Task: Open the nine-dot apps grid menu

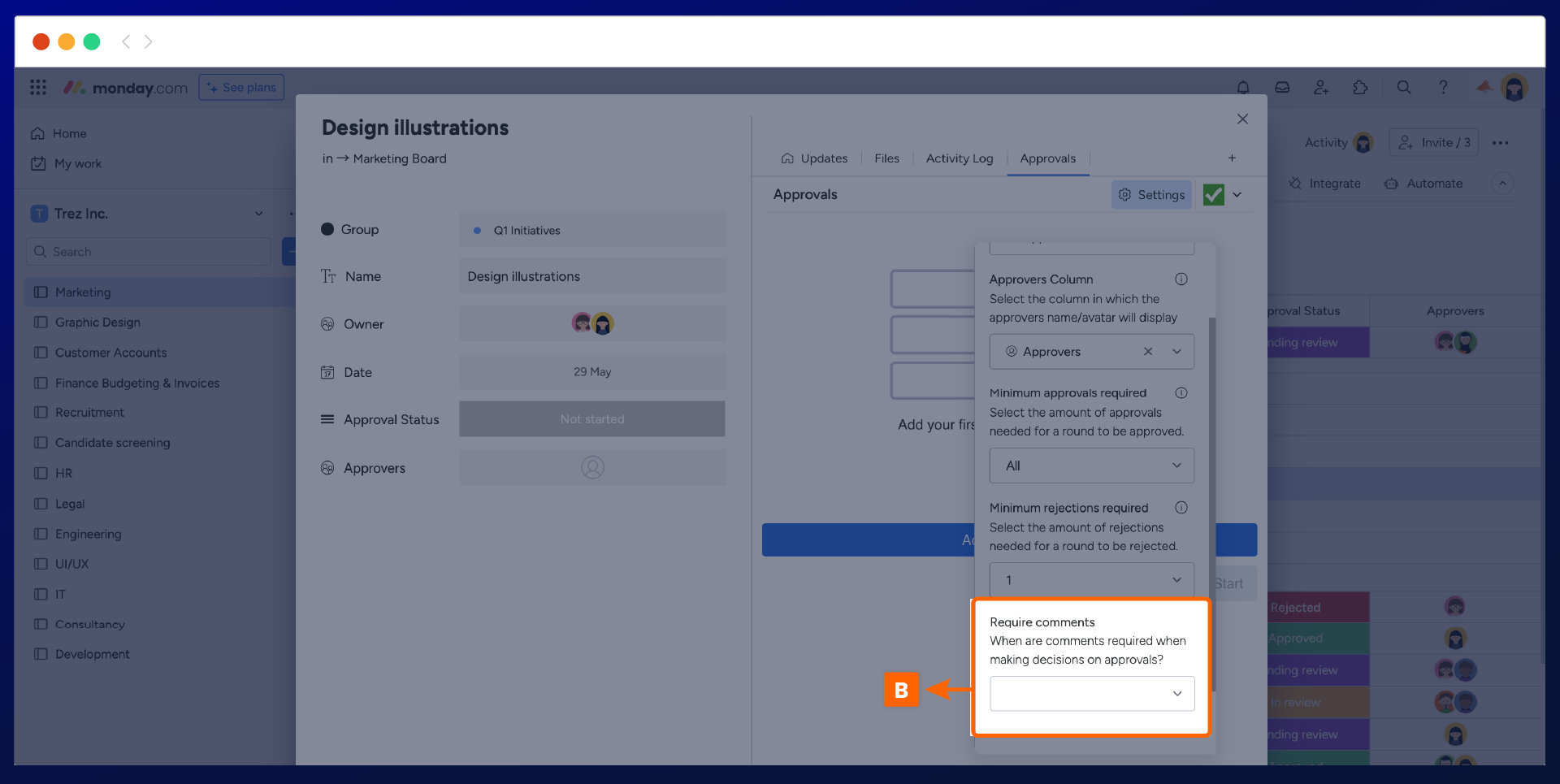Action: pyautogui.click(x=38, y=88)
